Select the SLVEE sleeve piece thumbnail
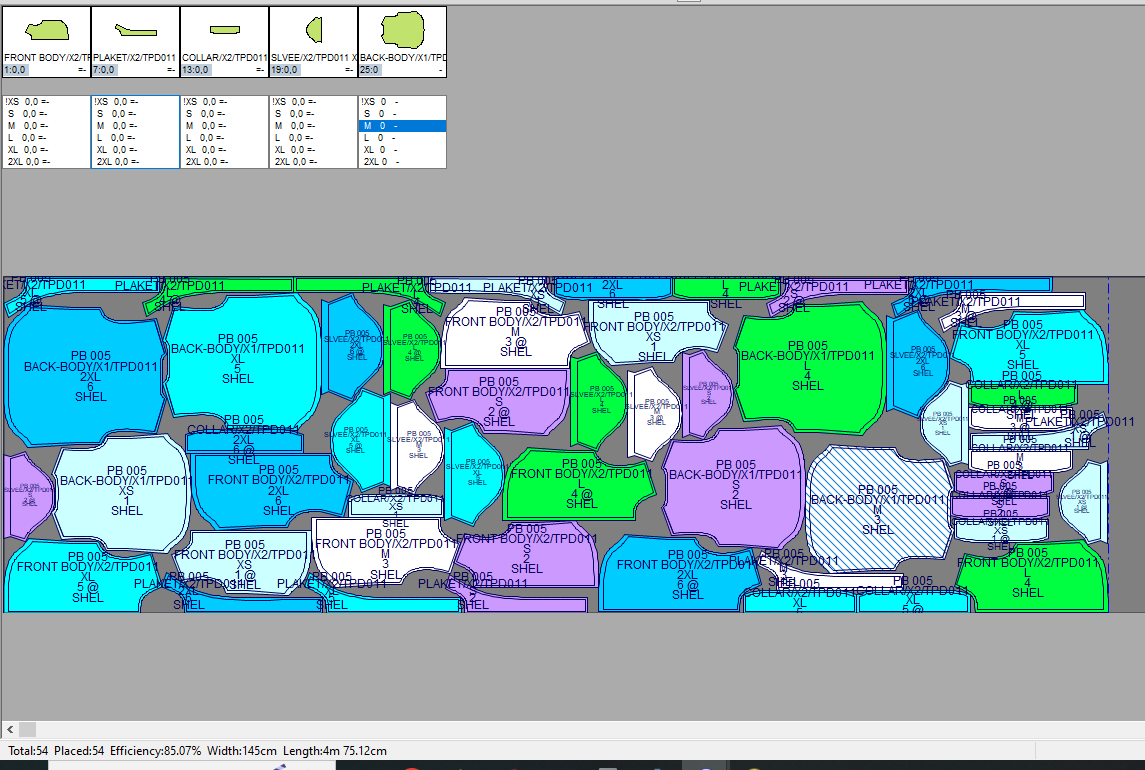1145x770 pixels. point(313,32)
